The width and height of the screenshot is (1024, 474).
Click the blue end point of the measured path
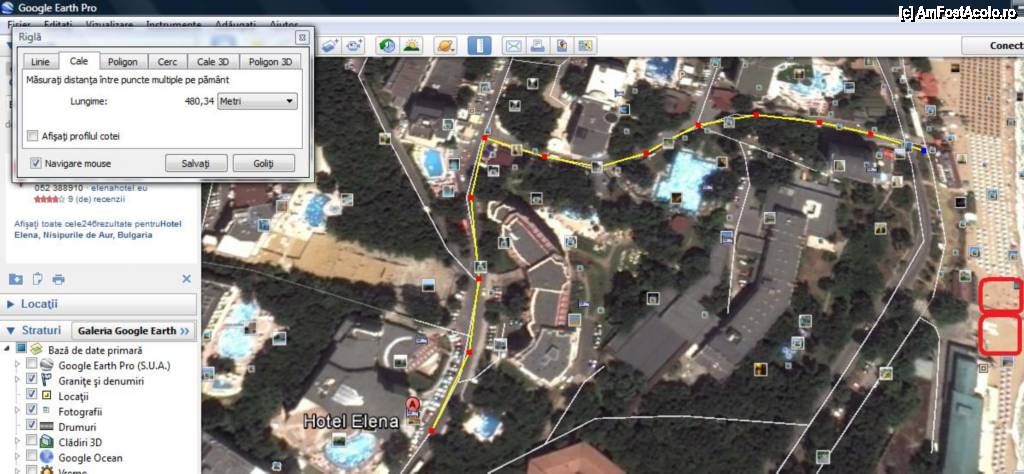click(x=923, y=151)
